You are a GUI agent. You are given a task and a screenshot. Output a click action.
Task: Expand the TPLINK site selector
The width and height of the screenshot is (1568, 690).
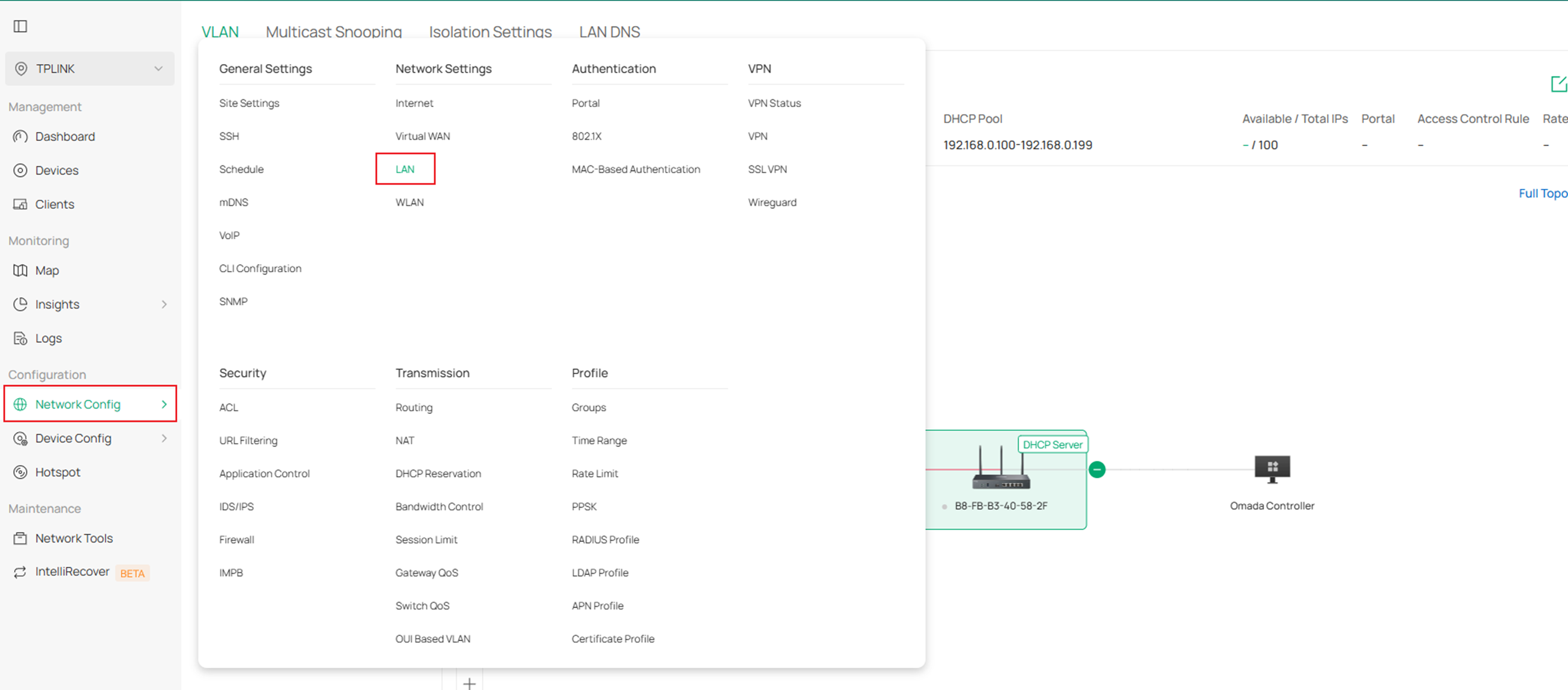point(159,68)
